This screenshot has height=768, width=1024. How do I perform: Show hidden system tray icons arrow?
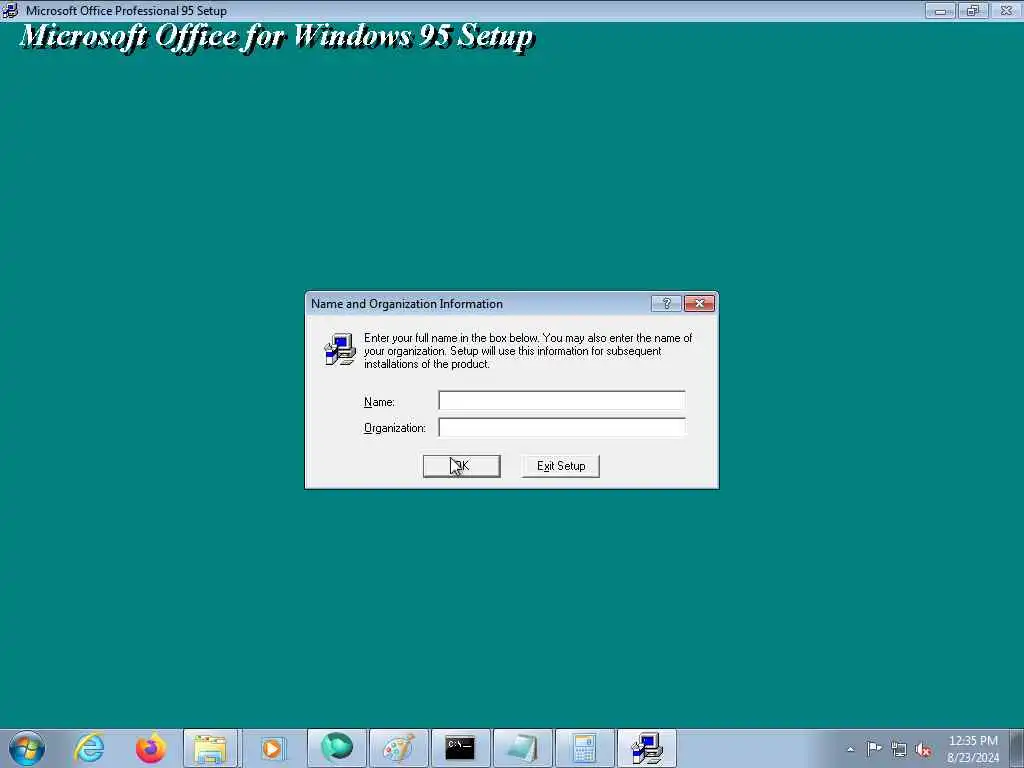pos(850,749)
